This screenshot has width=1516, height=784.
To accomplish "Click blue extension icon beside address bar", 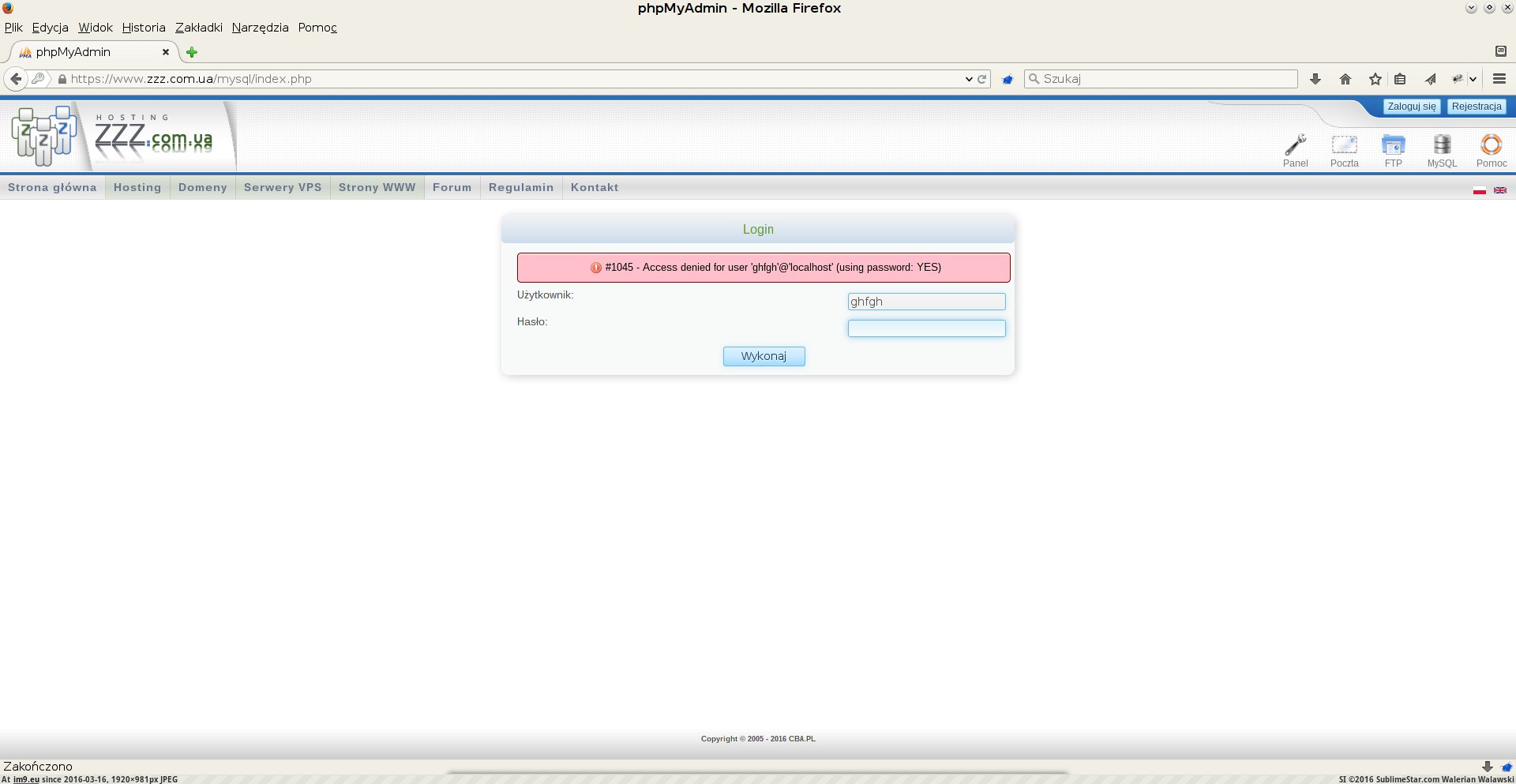I will [x=1008, y=79].
